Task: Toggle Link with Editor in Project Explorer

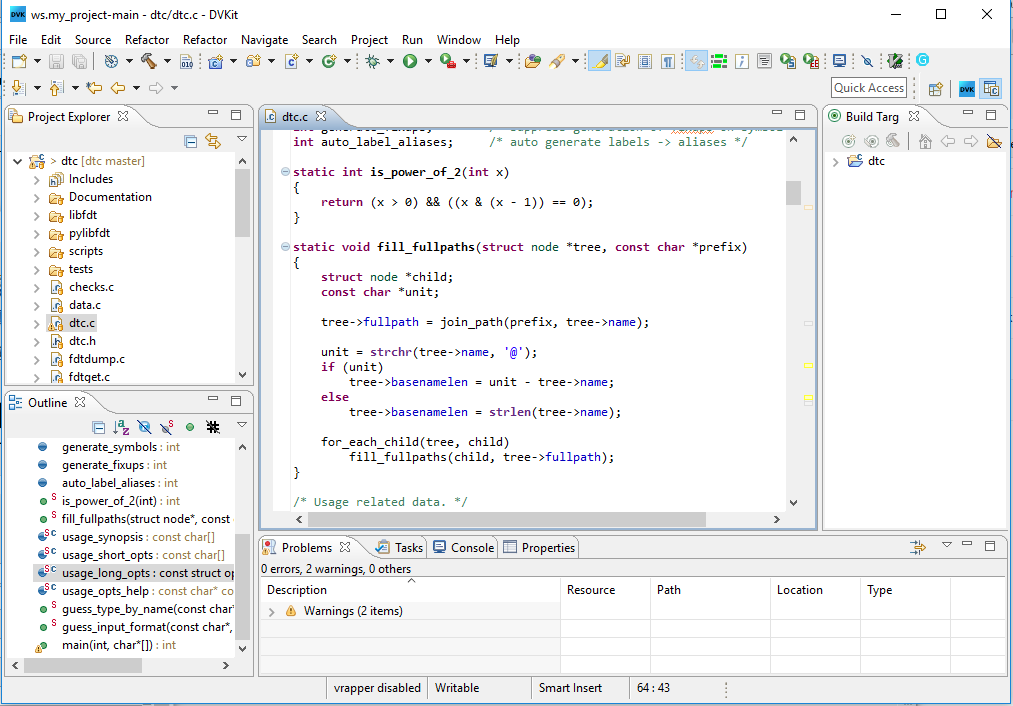Action: (213, 141)
